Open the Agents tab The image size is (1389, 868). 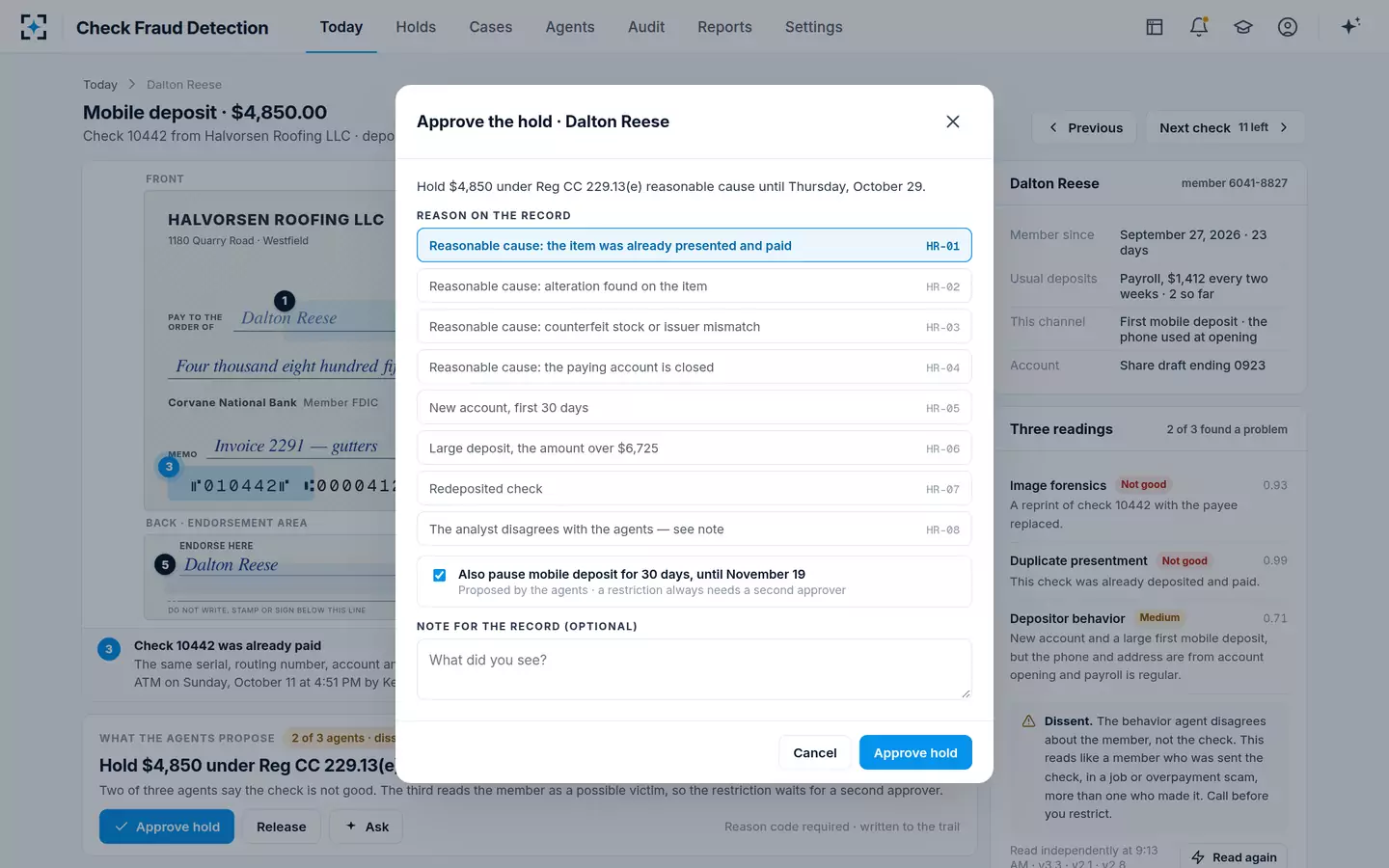tap(570, 27)
